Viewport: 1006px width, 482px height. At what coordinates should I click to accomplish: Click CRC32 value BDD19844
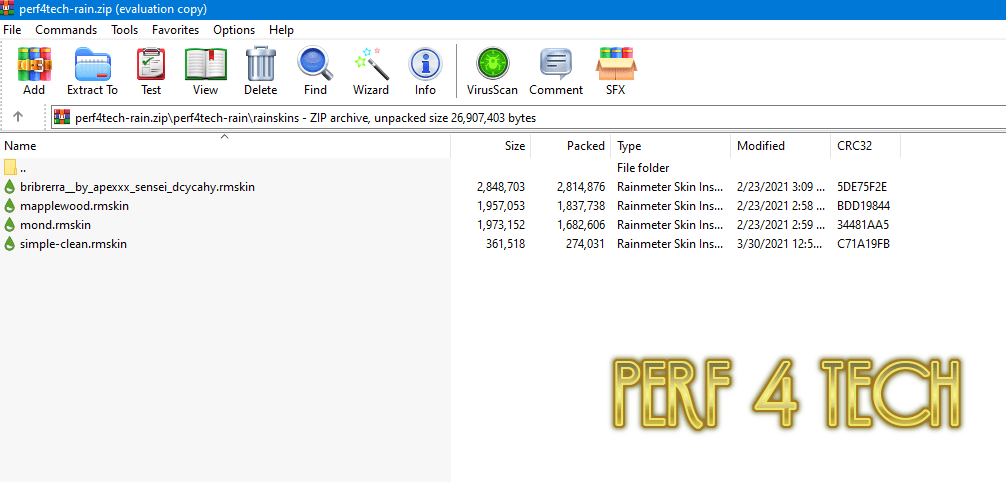(864, 206)
